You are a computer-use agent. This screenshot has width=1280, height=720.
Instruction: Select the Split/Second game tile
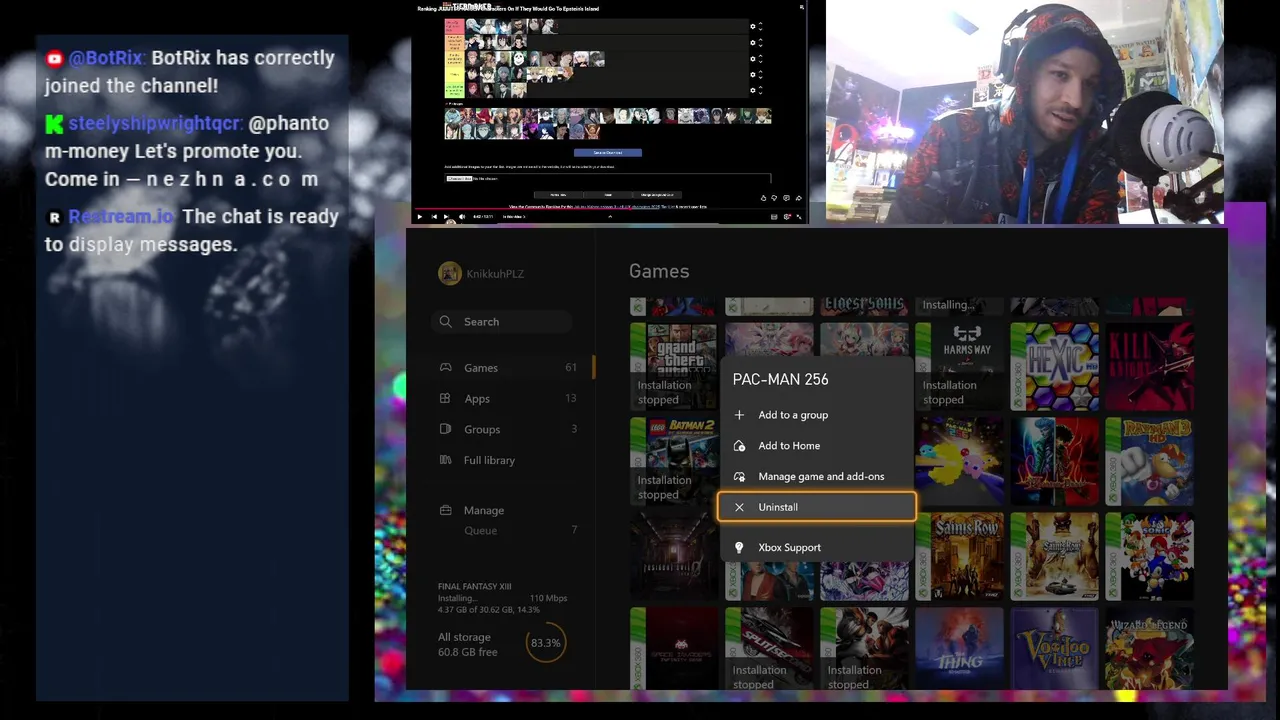click(769, 648)
